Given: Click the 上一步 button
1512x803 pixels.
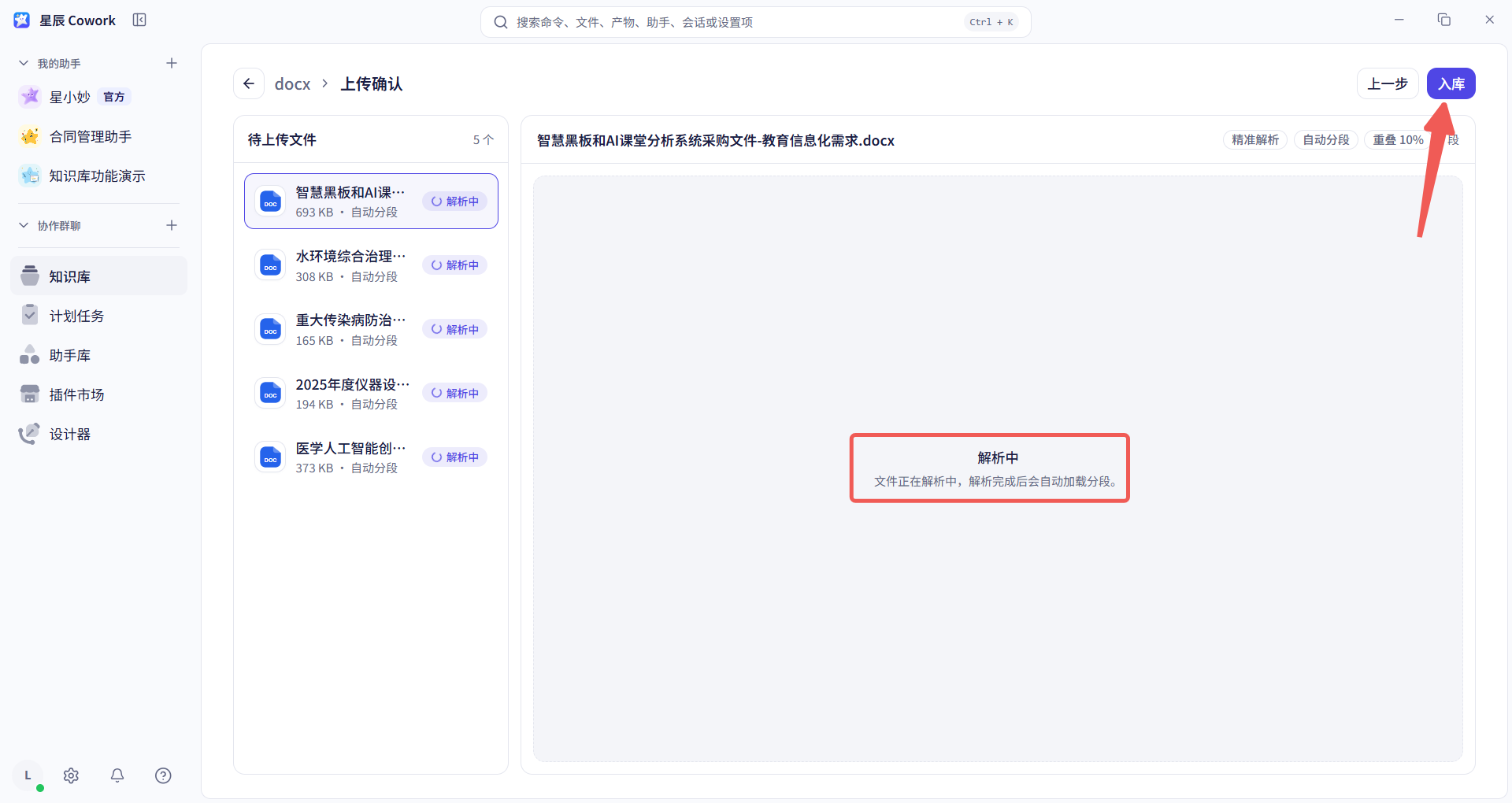Looking at the screenshot, I should pos(1388,83).
